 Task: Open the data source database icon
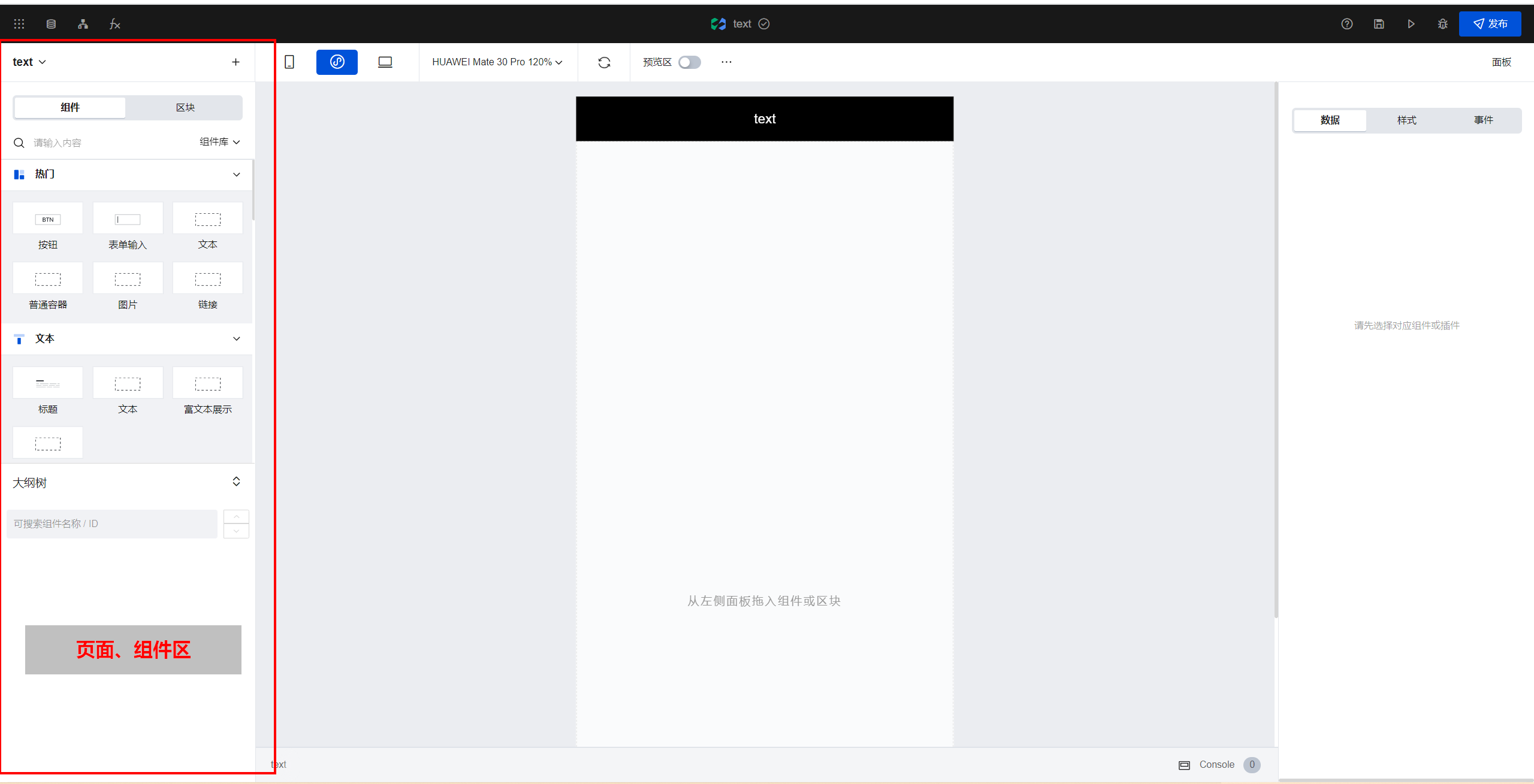(51, 24)
